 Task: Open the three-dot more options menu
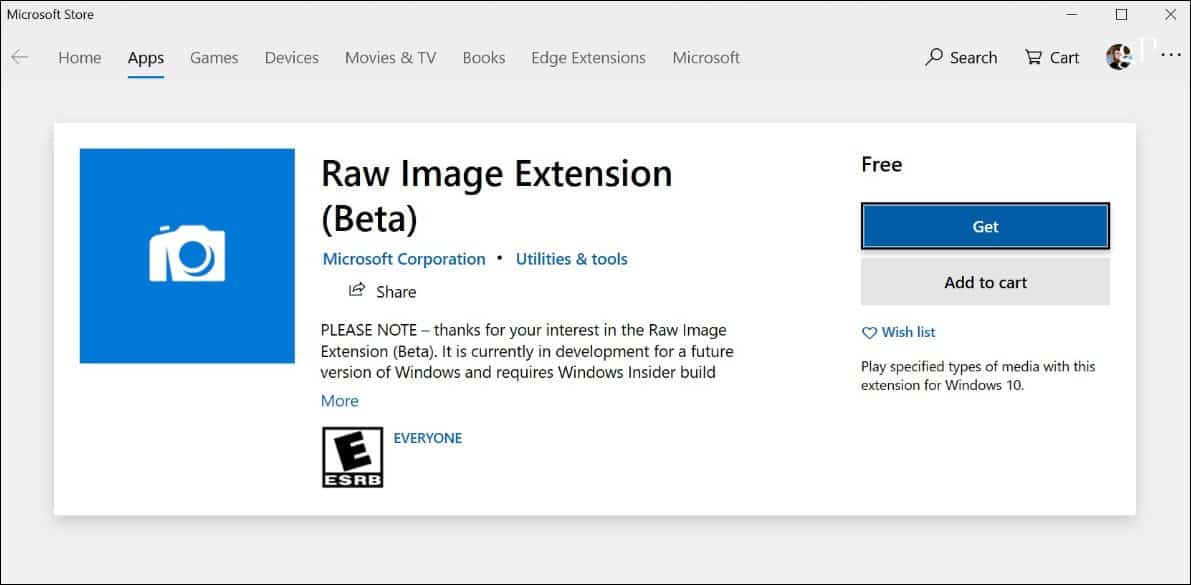click(x=1170, y=57)
